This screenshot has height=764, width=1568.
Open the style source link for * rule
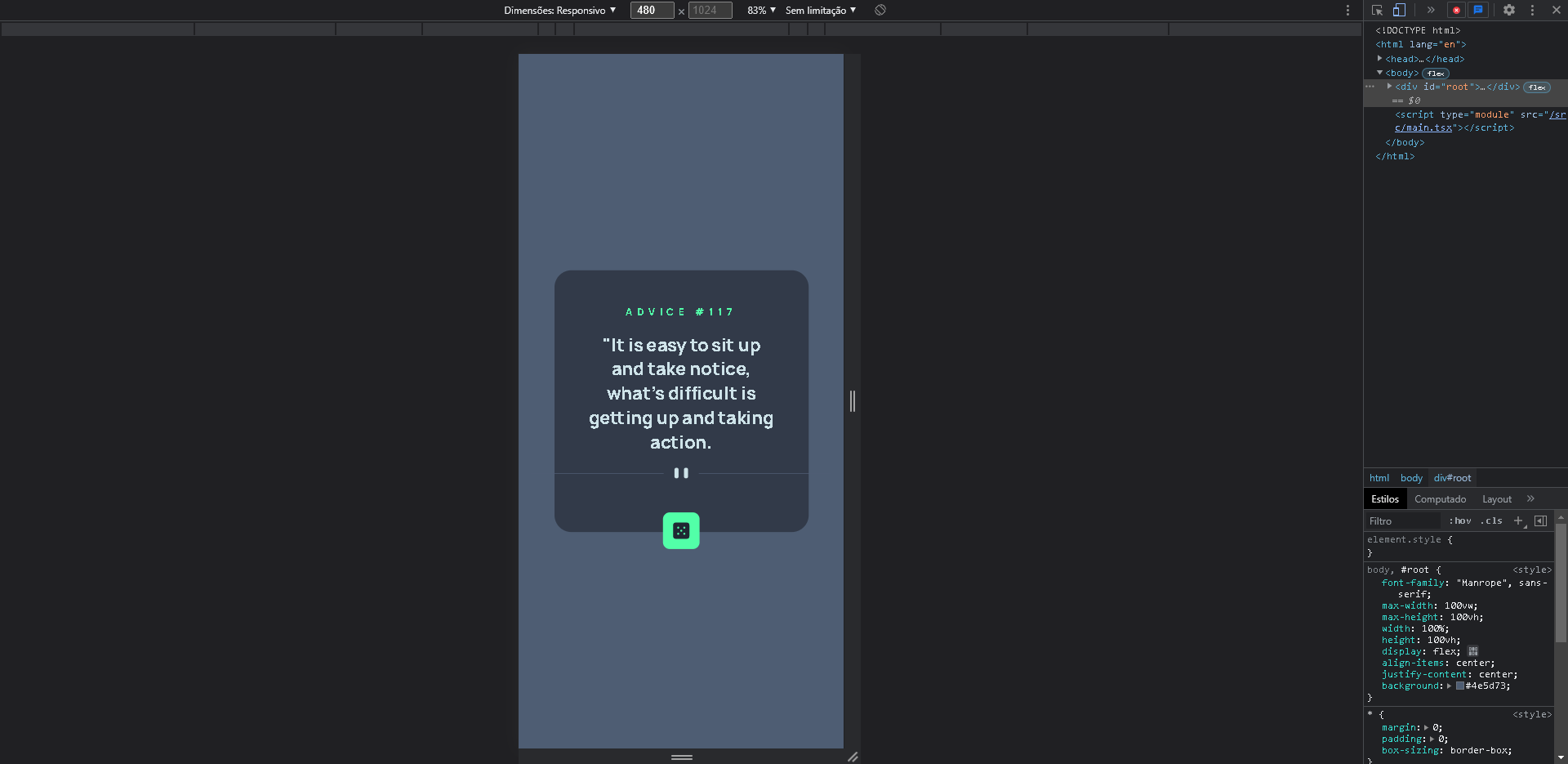(1532, 714)
